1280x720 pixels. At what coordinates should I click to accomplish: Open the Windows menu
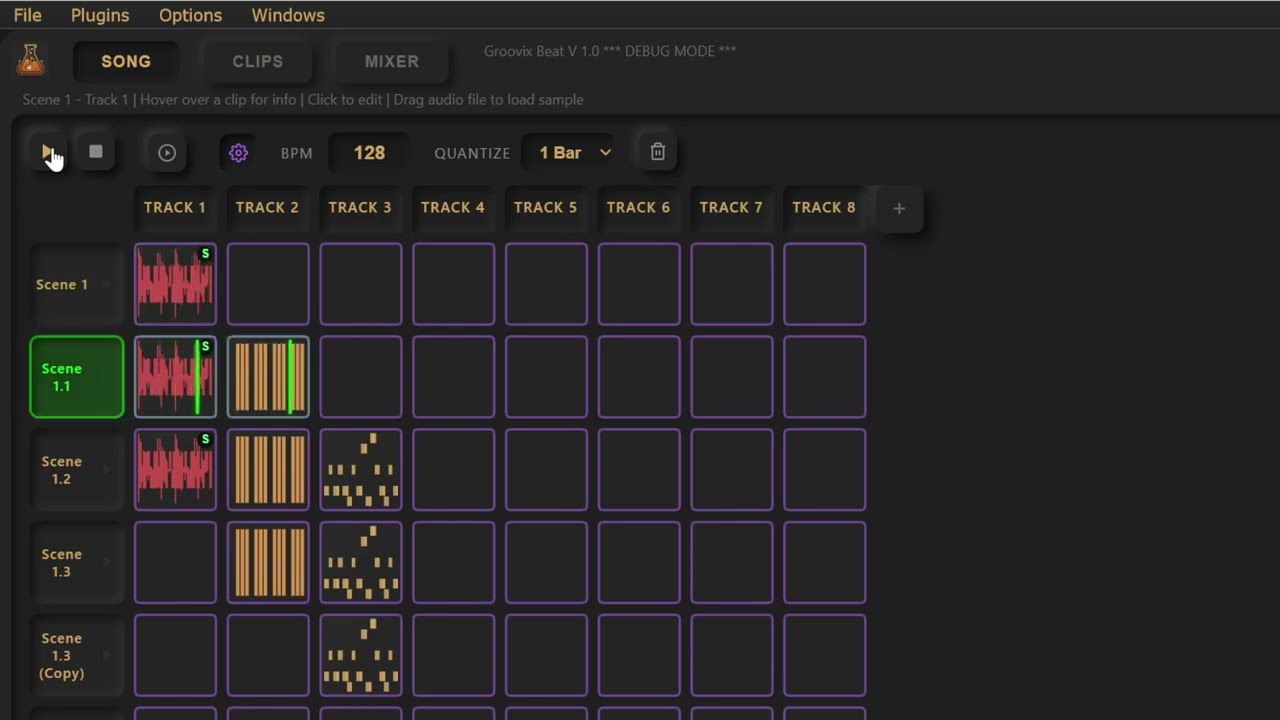(x=288, y=15)
